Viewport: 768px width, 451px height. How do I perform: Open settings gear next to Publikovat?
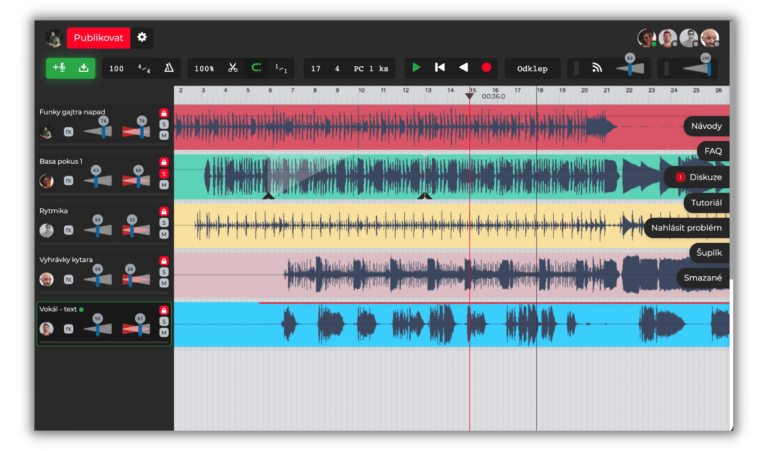(x=142, y=37)
